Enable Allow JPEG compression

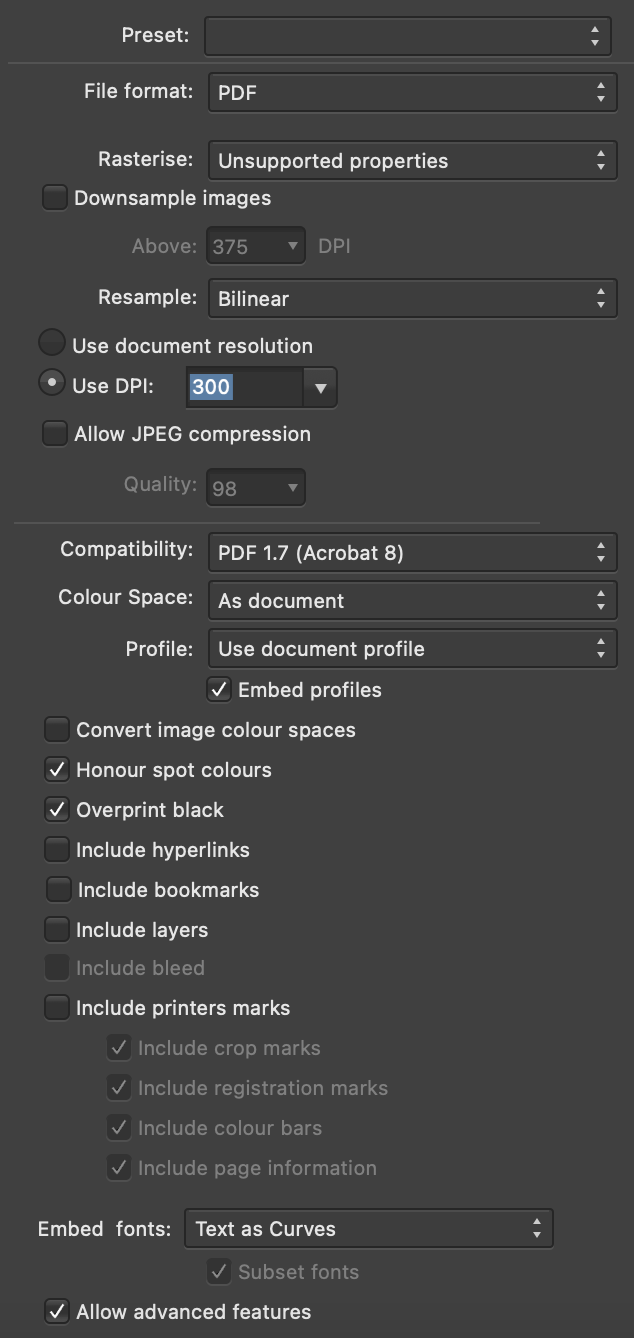click(x=55, y=433)
